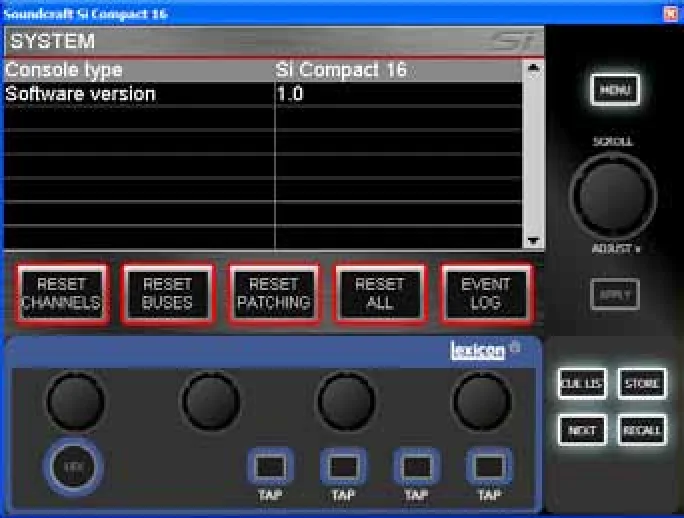Click the '1.0' version value
The width and height of the screenshot is (684, 518).
290,94
